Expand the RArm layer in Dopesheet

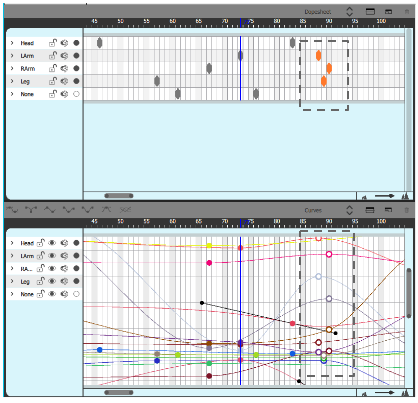[12, 68]
